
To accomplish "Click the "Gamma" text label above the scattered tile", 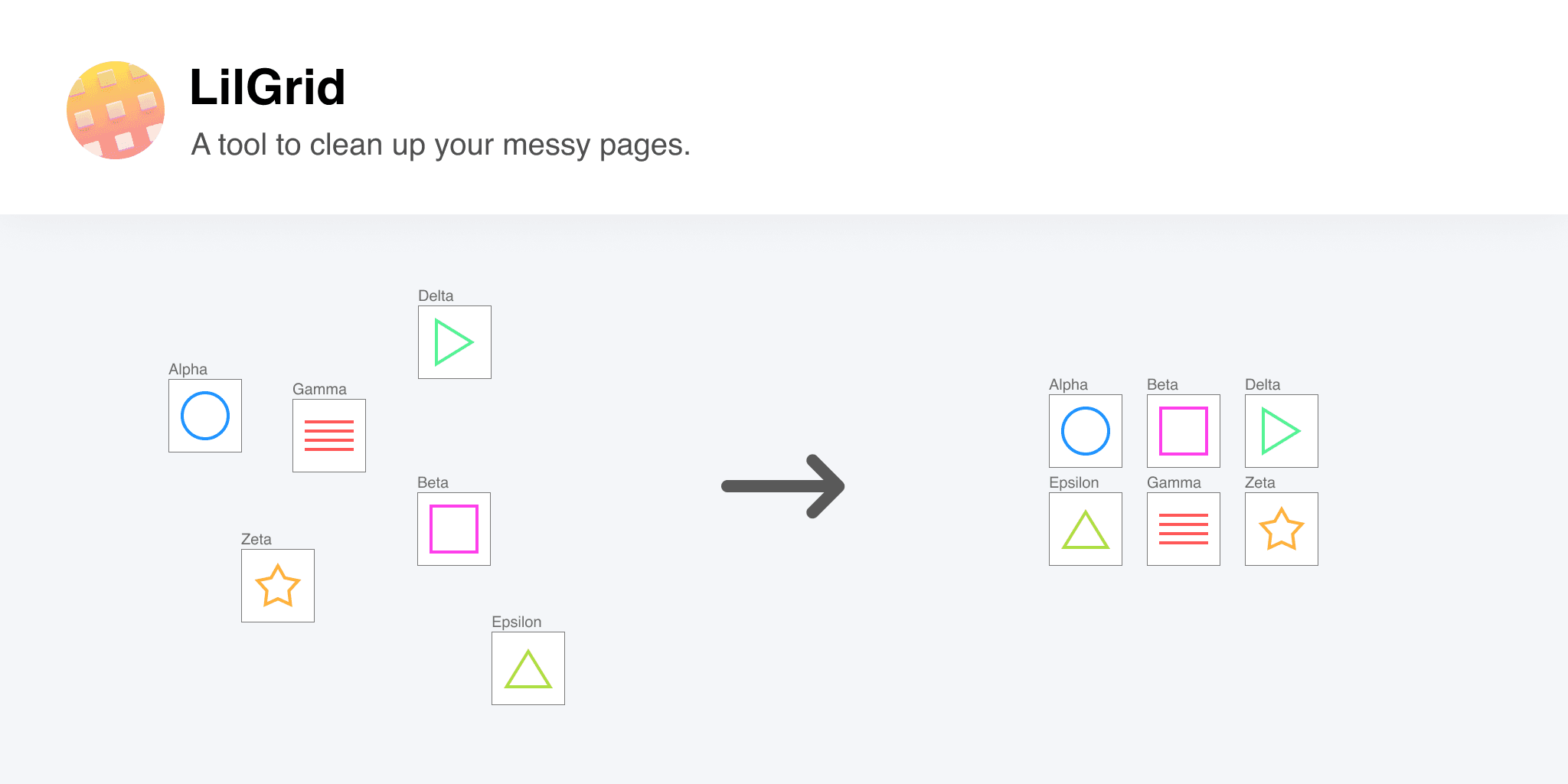I will coord(319,389).
